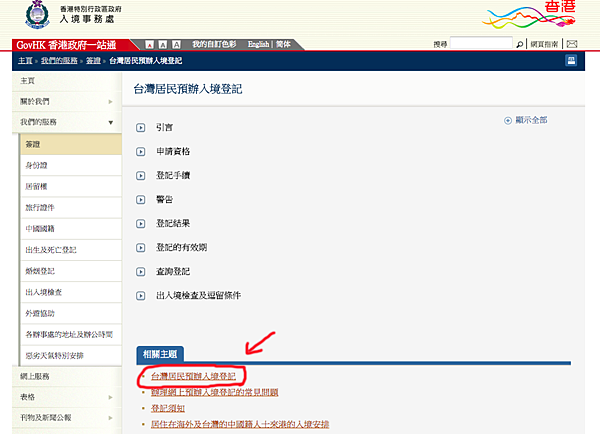
Task: Open the Brand Hong Kong dragon logo
Action: [530, 15]
